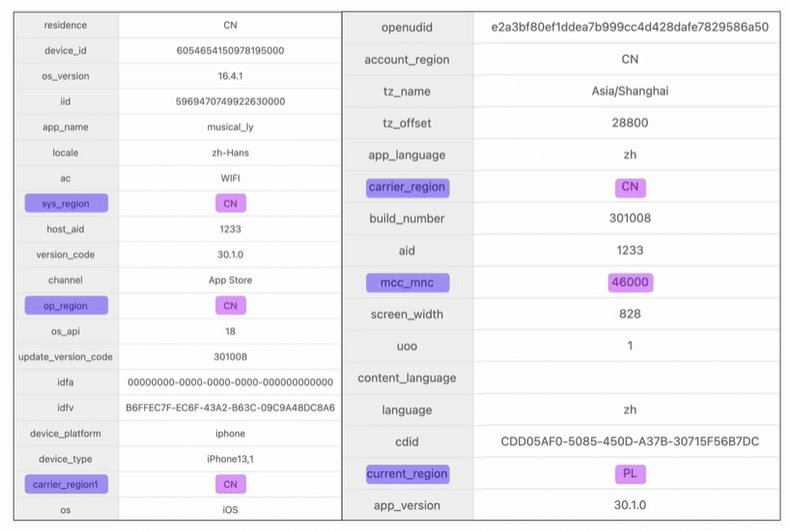Click the empty content_language value cell
This screenshot has height=530, width=790.
coord(629,378)
